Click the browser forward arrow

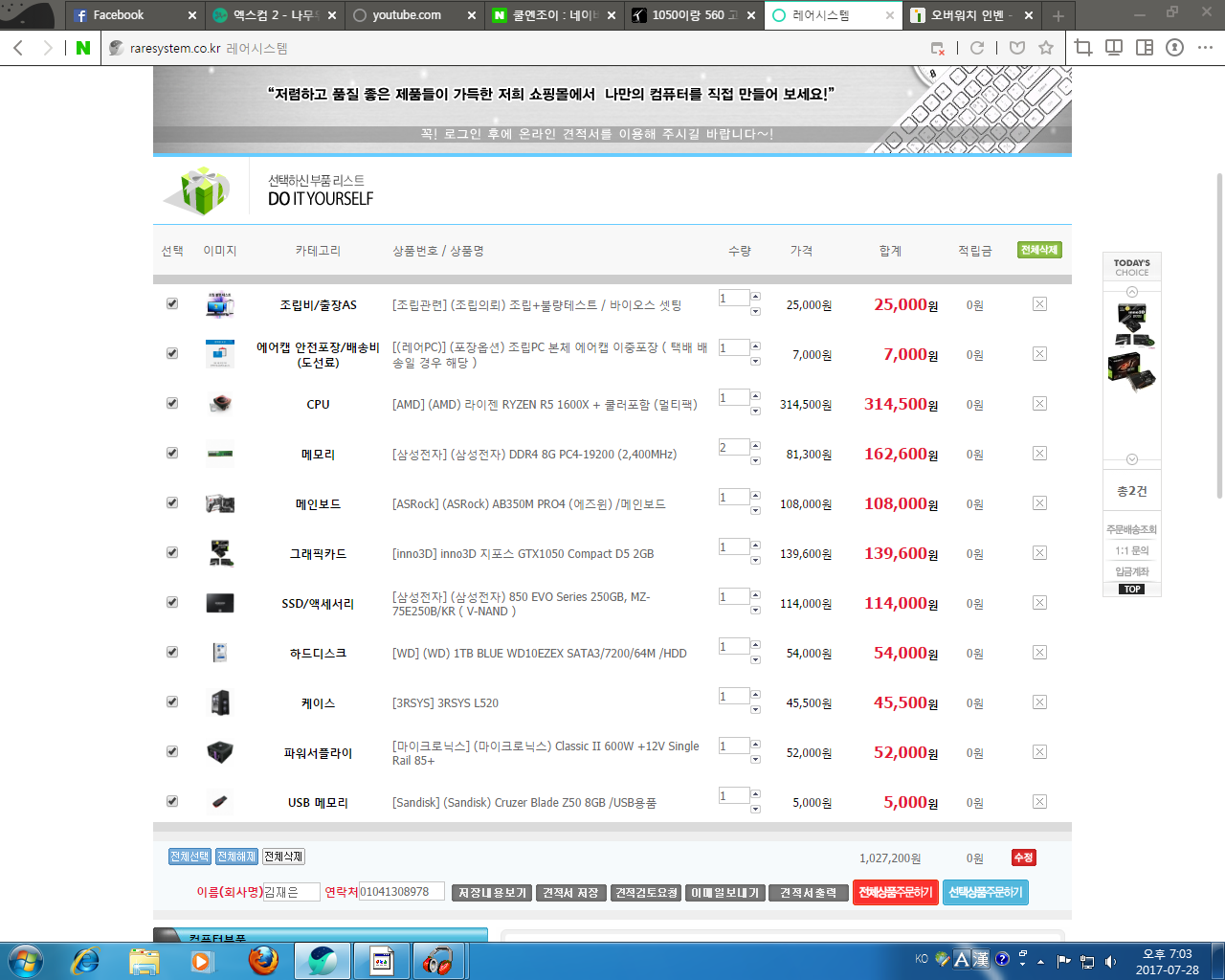click(x=48, y=48)
